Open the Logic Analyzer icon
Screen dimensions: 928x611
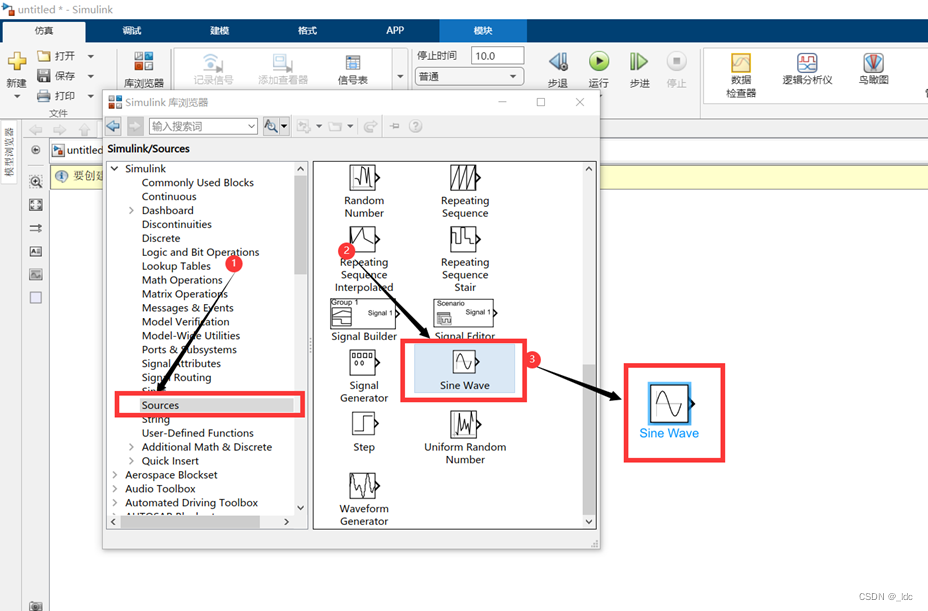pyautogui.click(x=807, y=62)
